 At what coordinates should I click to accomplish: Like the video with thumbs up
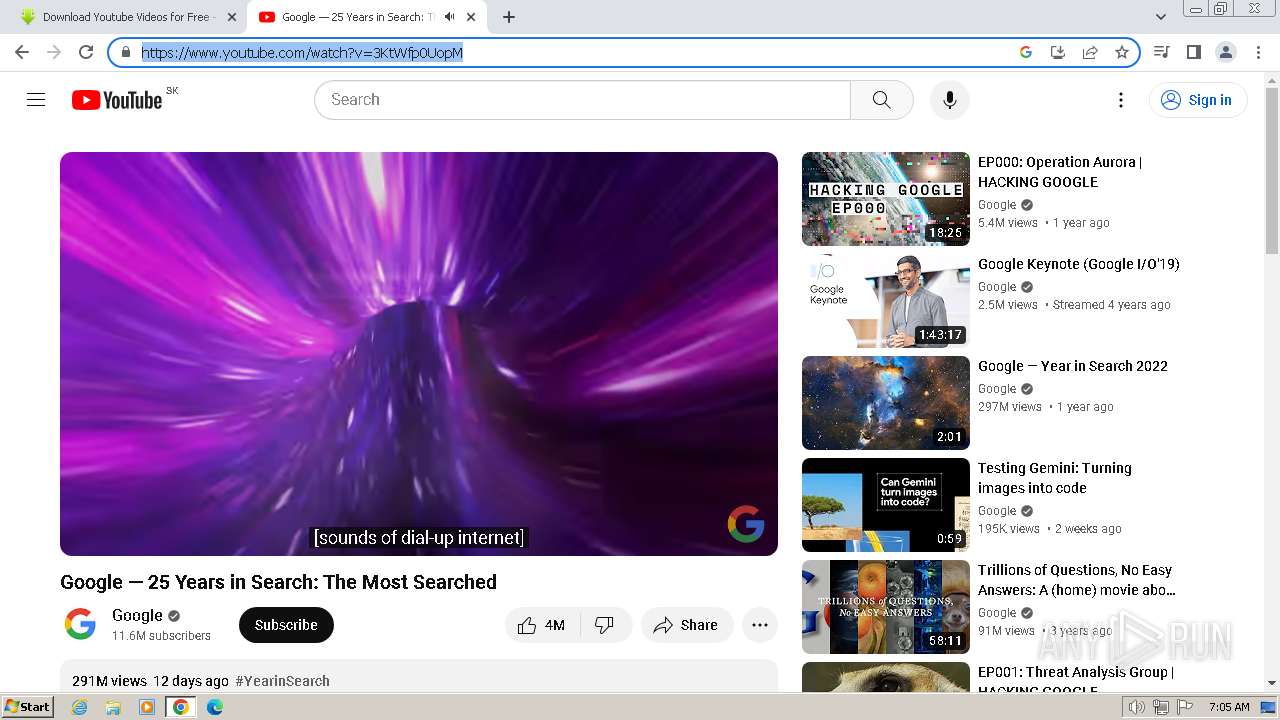[x=541, y=625]
